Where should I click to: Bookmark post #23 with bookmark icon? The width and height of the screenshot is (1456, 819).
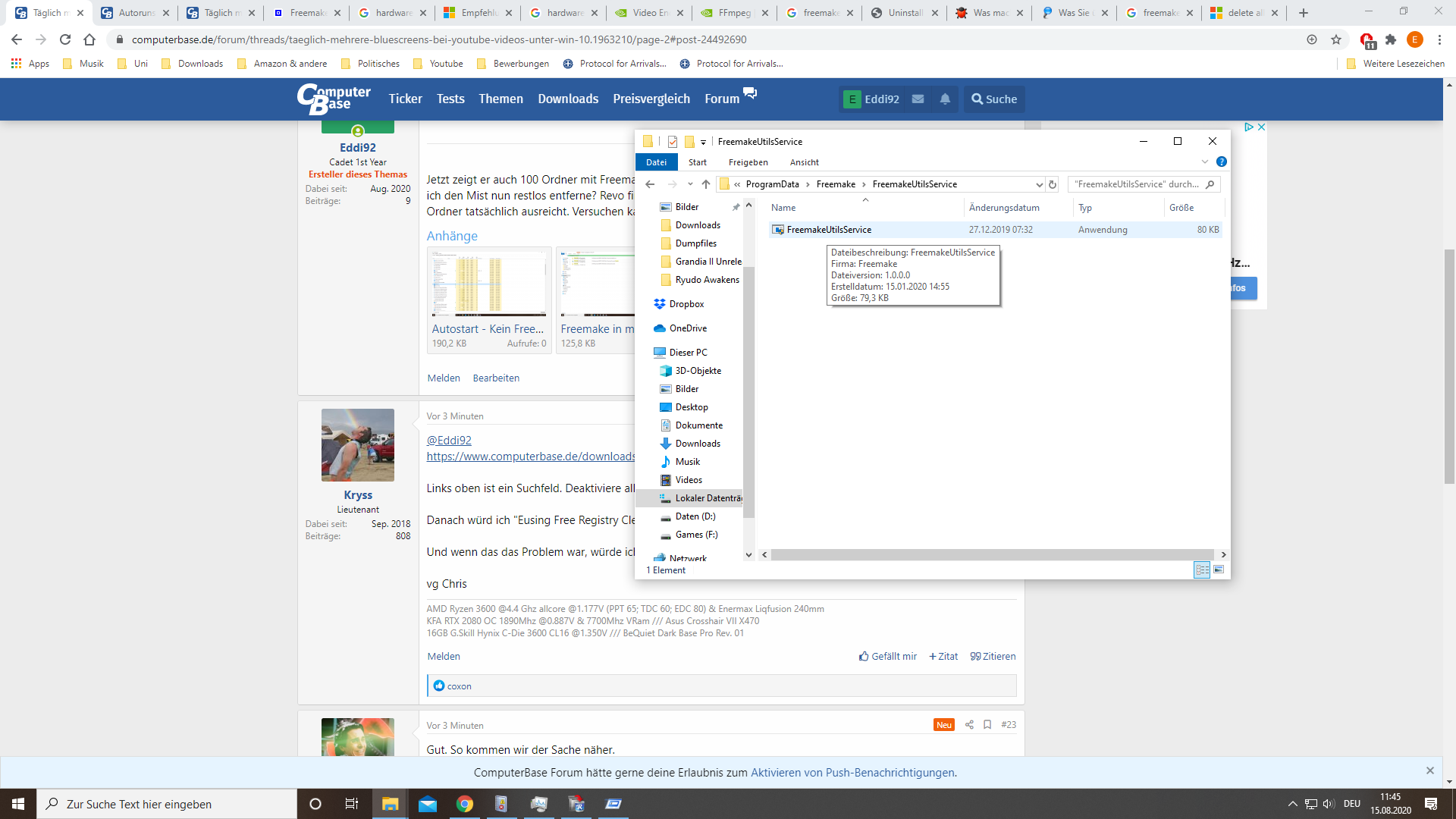pyautogui.click(x=987, y=725)
